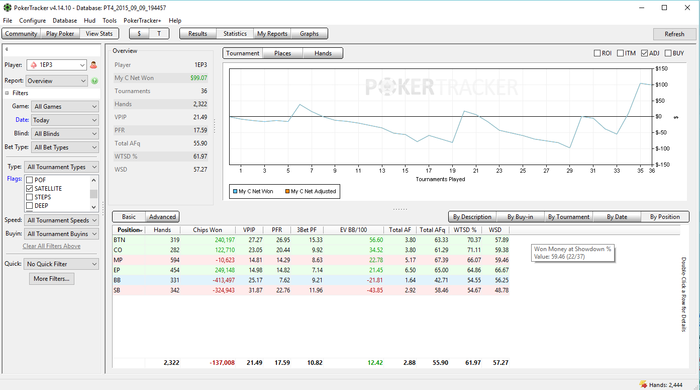Switch to the Advanced stats view
700x390 pixels.
tap(162, 217)
